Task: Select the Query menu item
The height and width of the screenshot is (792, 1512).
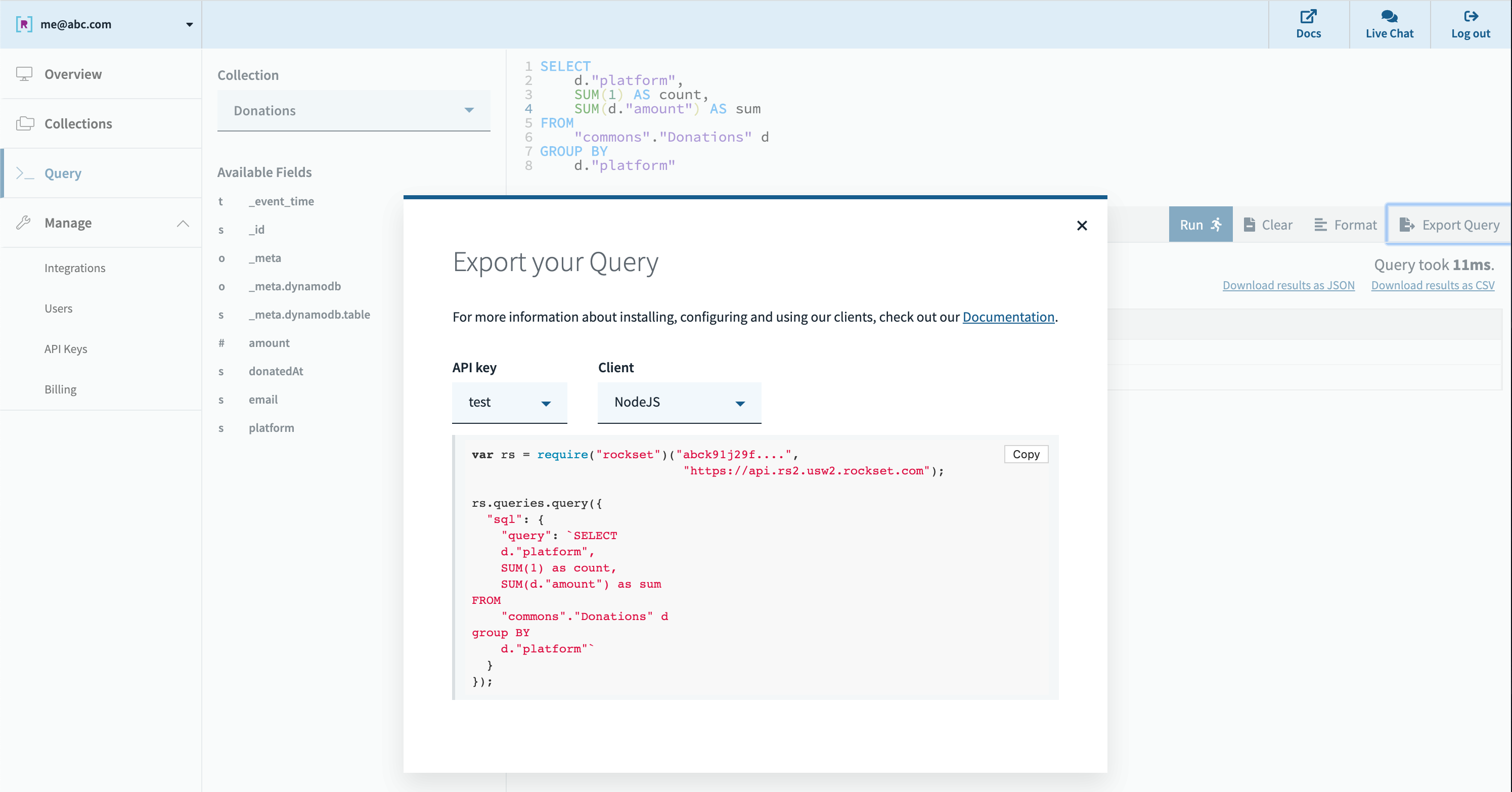Action: click(x=101, y=173)
